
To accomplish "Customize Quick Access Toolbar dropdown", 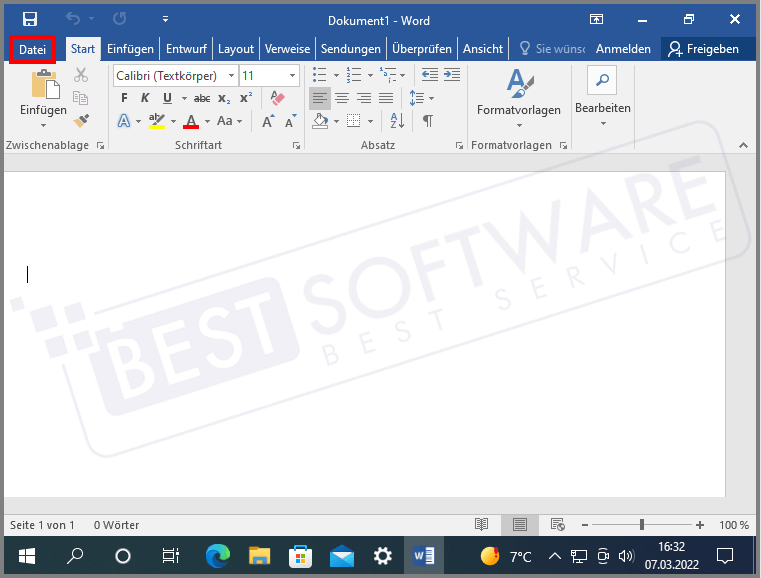I will click(165, 19).
